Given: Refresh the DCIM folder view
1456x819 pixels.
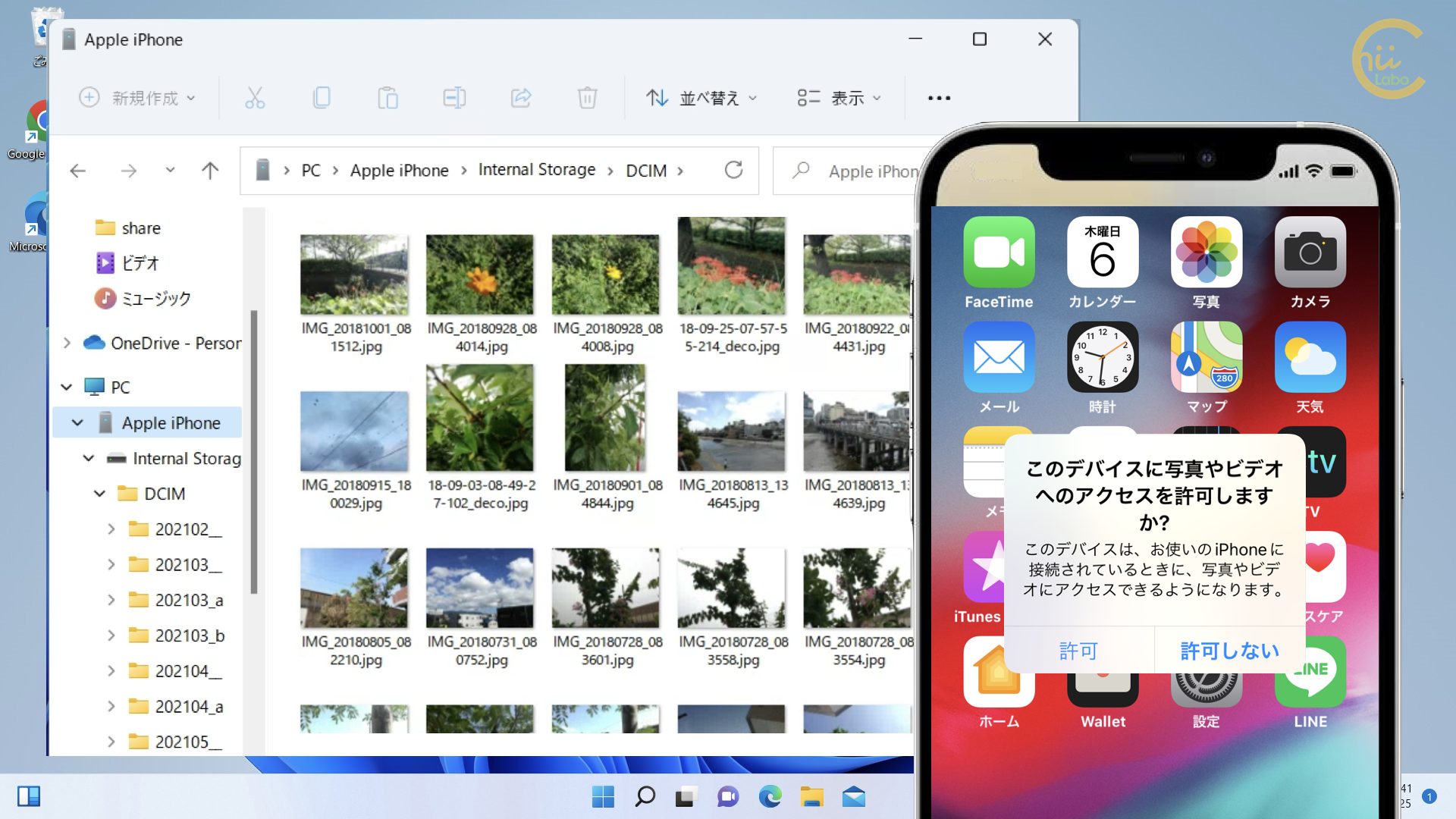Looking at the screenshot, I should click(733, 170).
